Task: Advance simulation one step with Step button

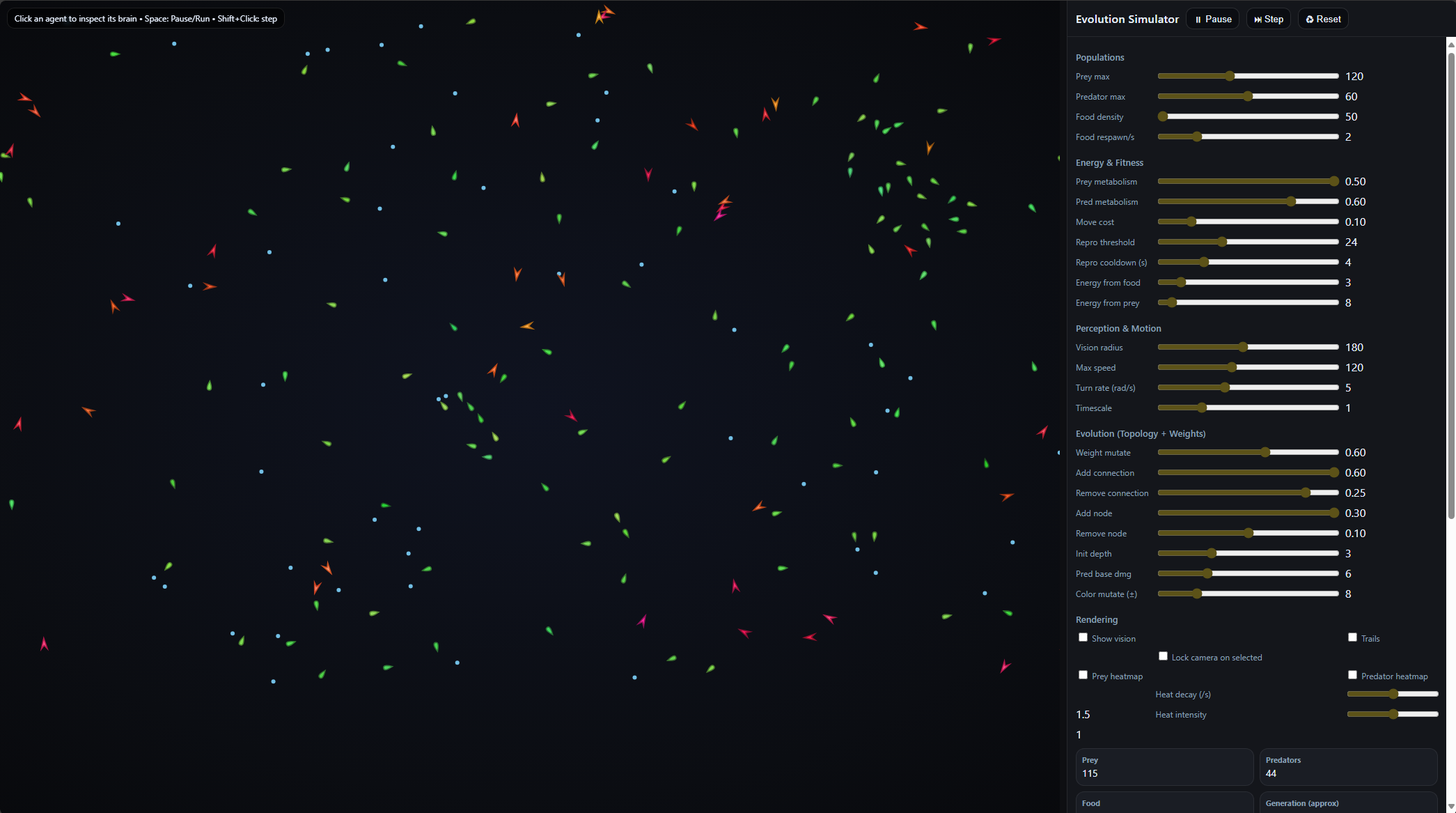Action: click(x=1268, y=19)
